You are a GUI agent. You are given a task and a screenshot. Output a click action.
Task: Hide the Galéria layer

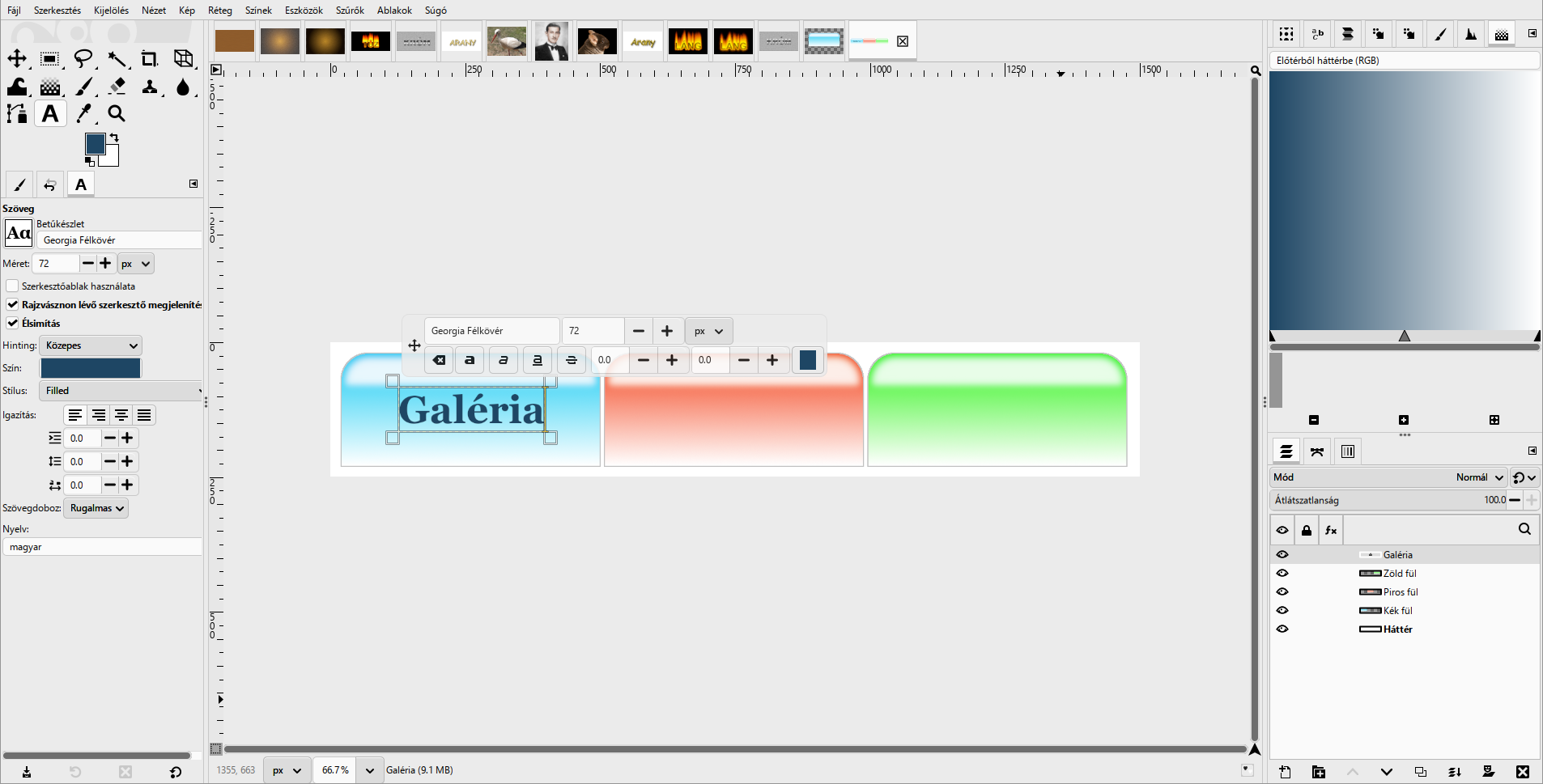(1282, 555)
